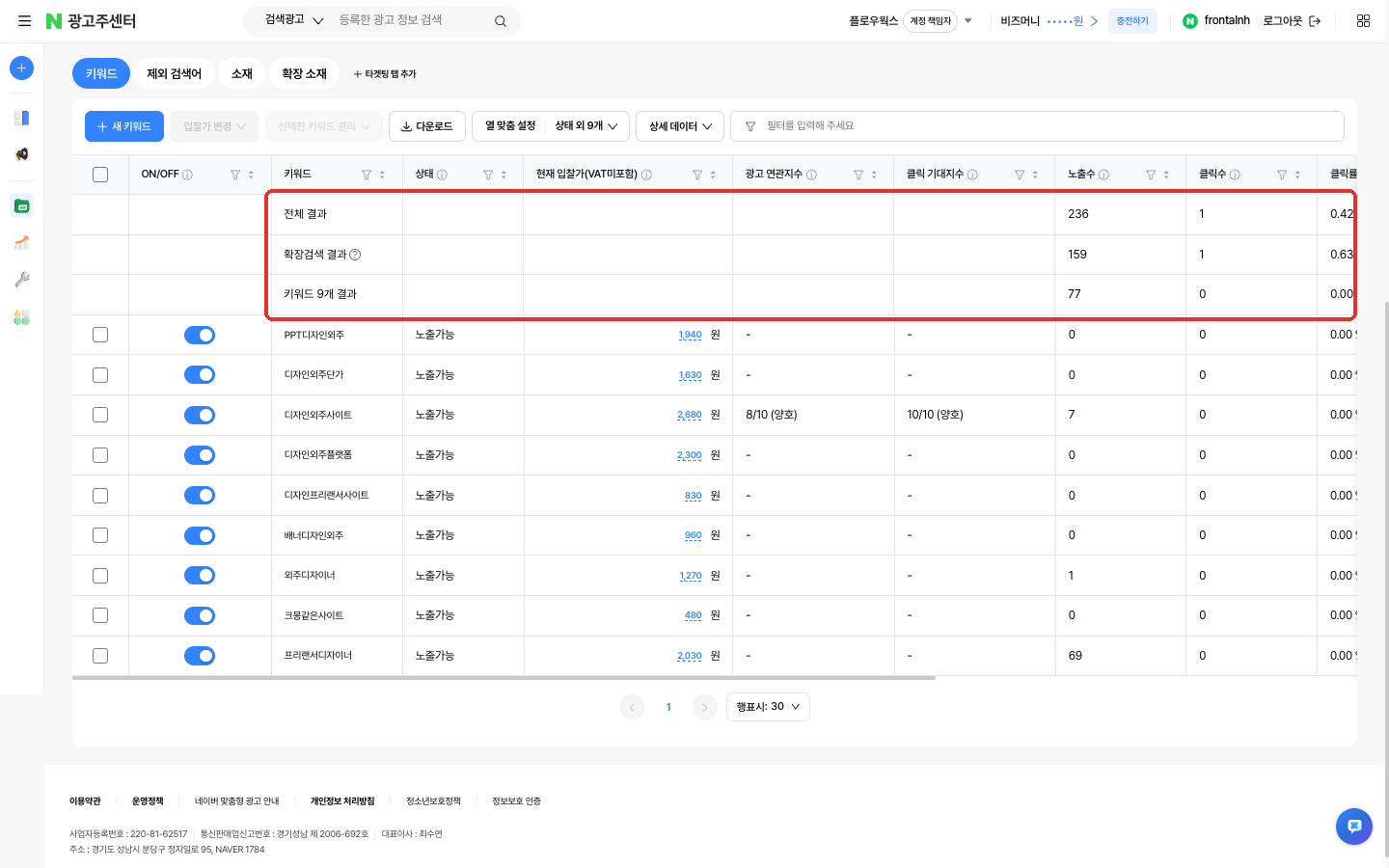
Task: Open the 검색광고 dropdown
Action: point(294,20)
